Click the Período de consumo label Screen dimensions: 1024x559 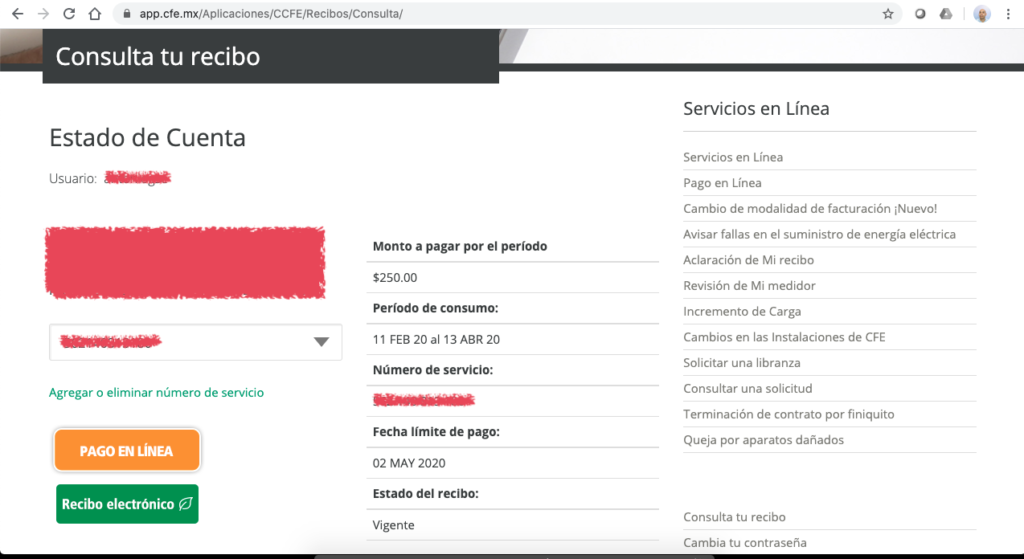point(435,308)
